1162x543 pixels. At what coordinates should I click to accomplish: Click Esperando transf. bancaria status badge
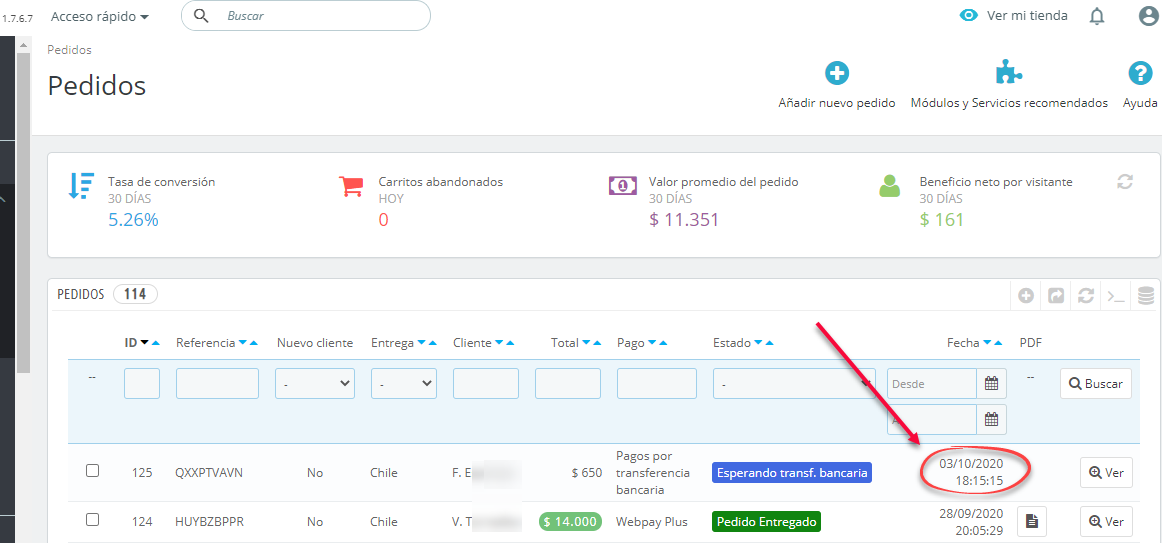pos(791,473)
